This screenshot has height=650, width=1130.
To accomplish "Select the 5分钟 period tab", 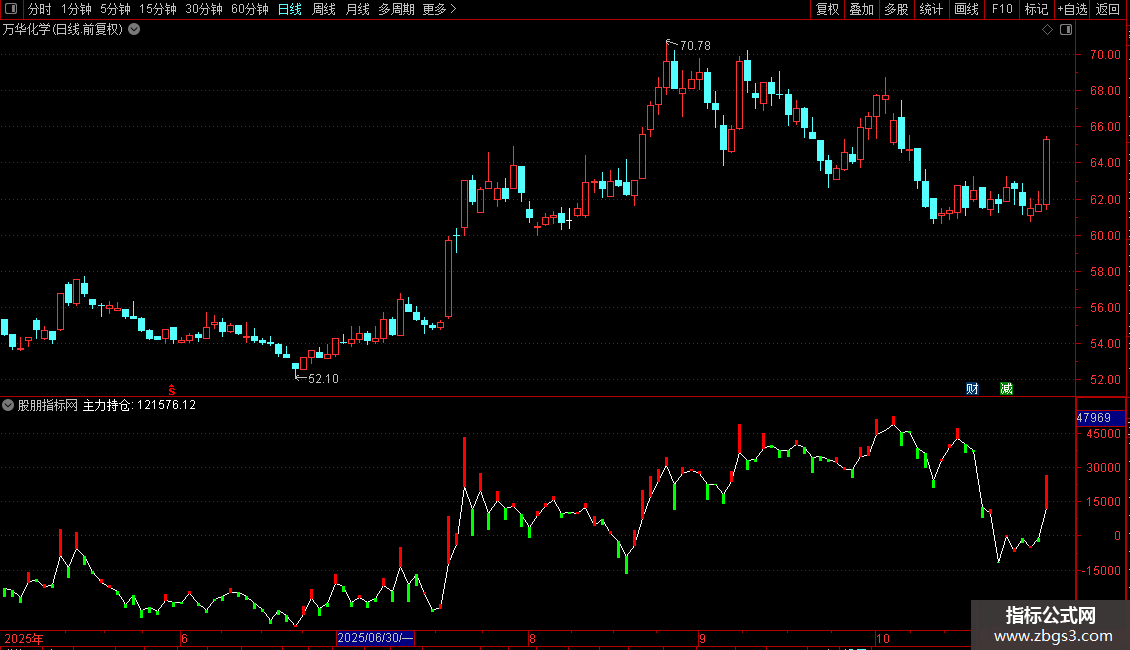I will (115, 9).
